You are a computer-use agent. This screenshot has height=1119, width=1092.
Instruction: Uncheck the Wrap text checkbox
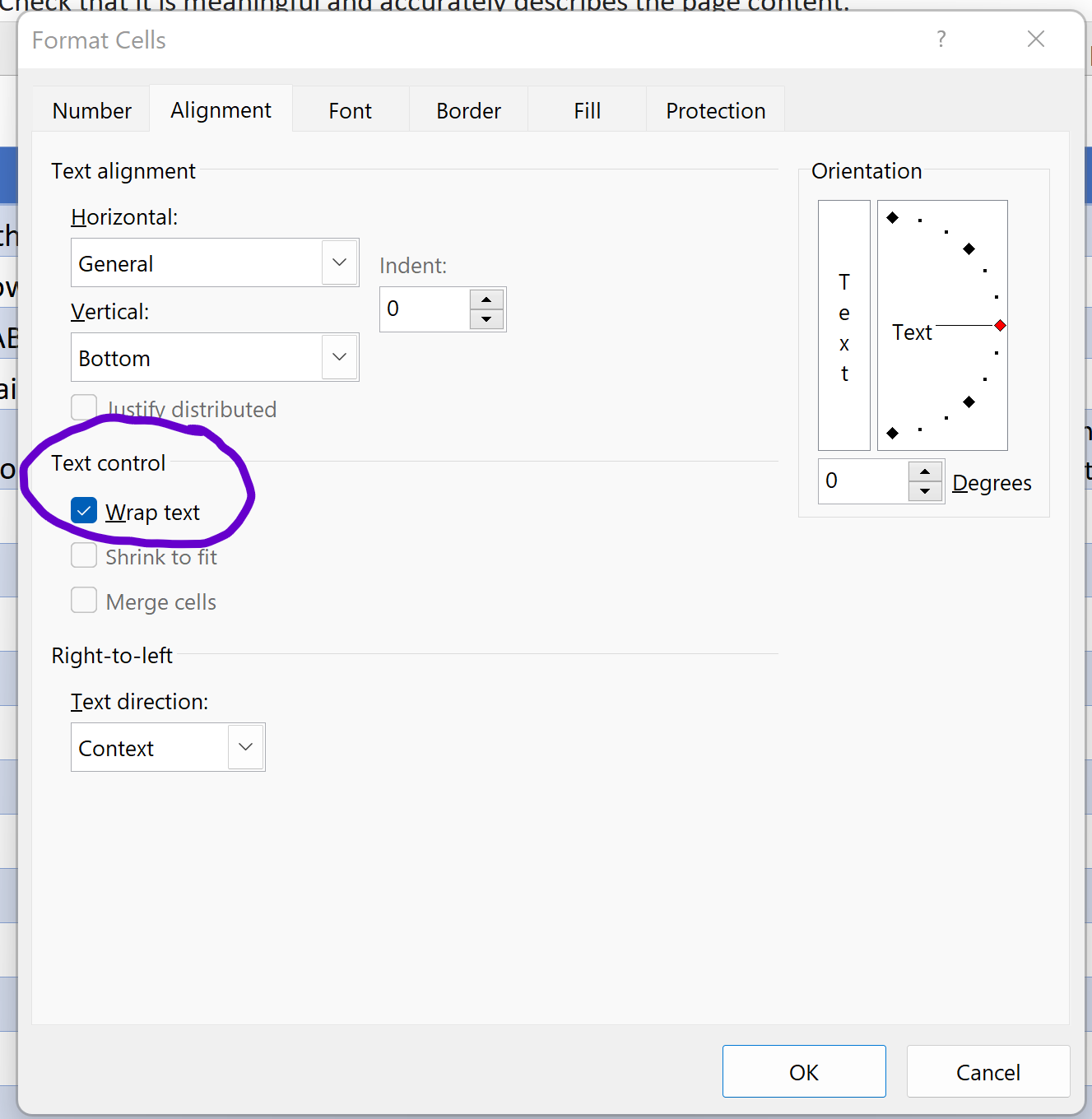point(84,511)
